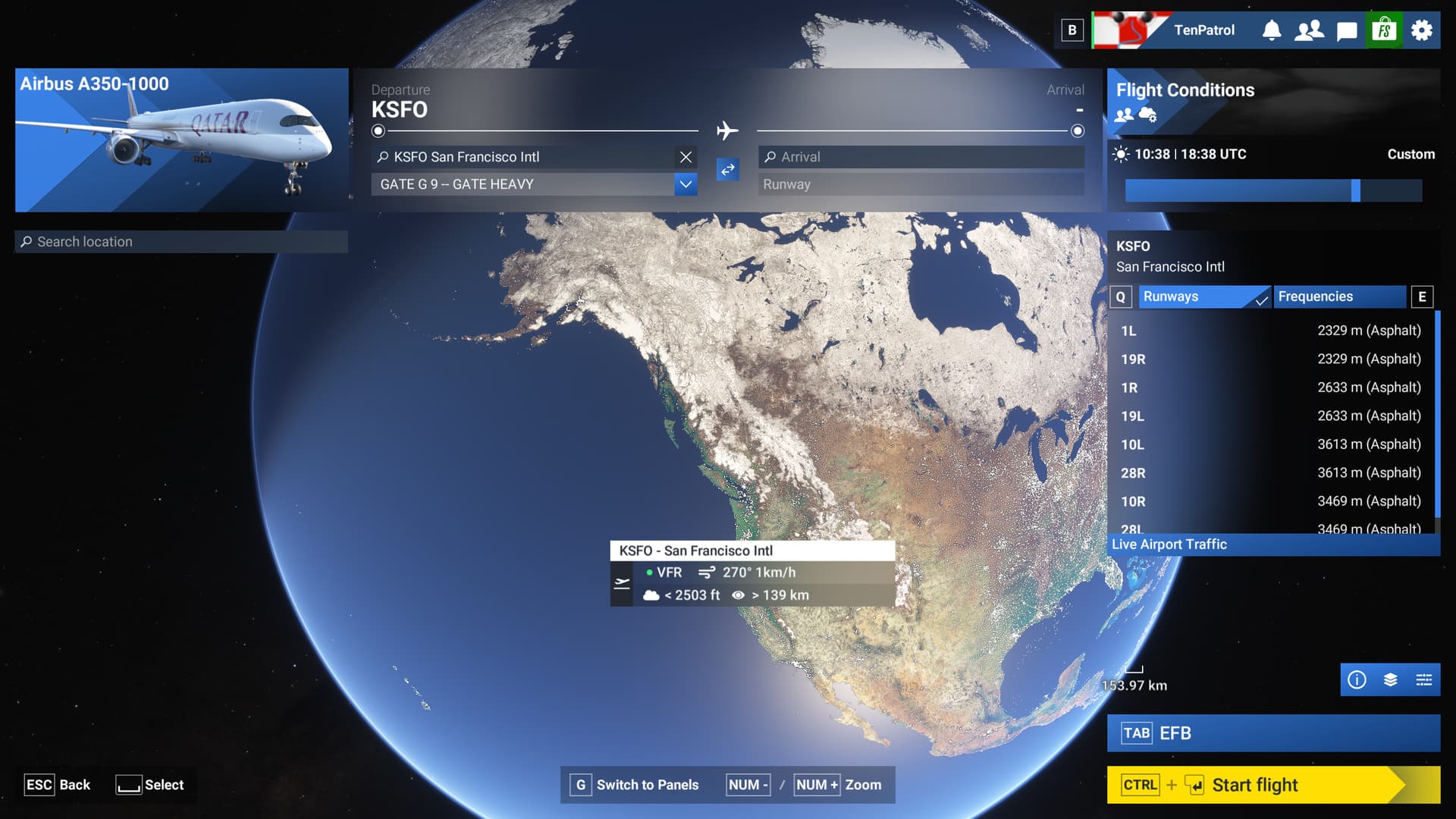Click Switch to Panels button
The image size is (1456, 819).
pos(635,785)
